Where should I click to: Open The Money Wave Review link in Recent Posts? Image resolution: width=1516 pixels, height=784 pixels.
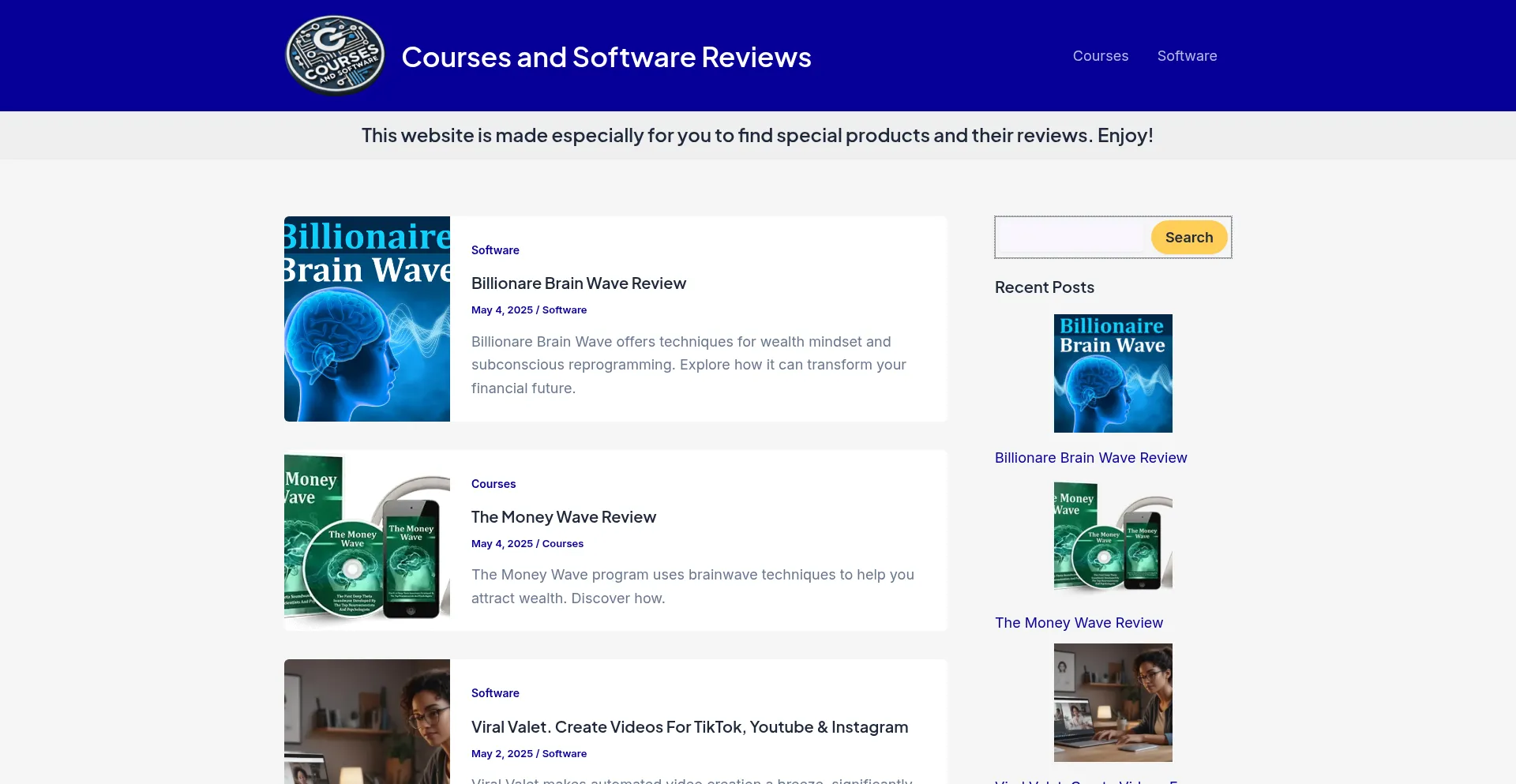[1079, 623]
